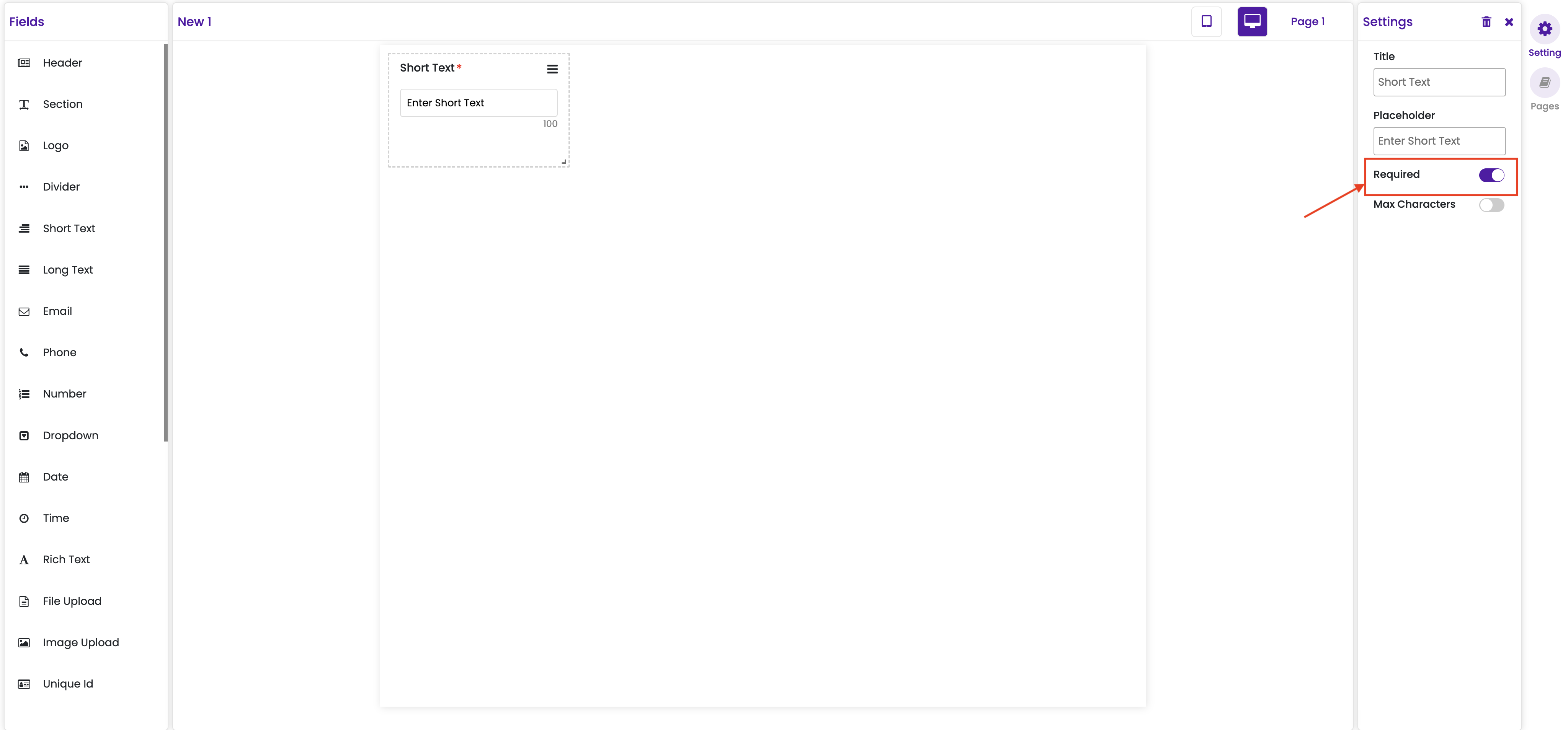Click the Setting label under gear

1544,53
